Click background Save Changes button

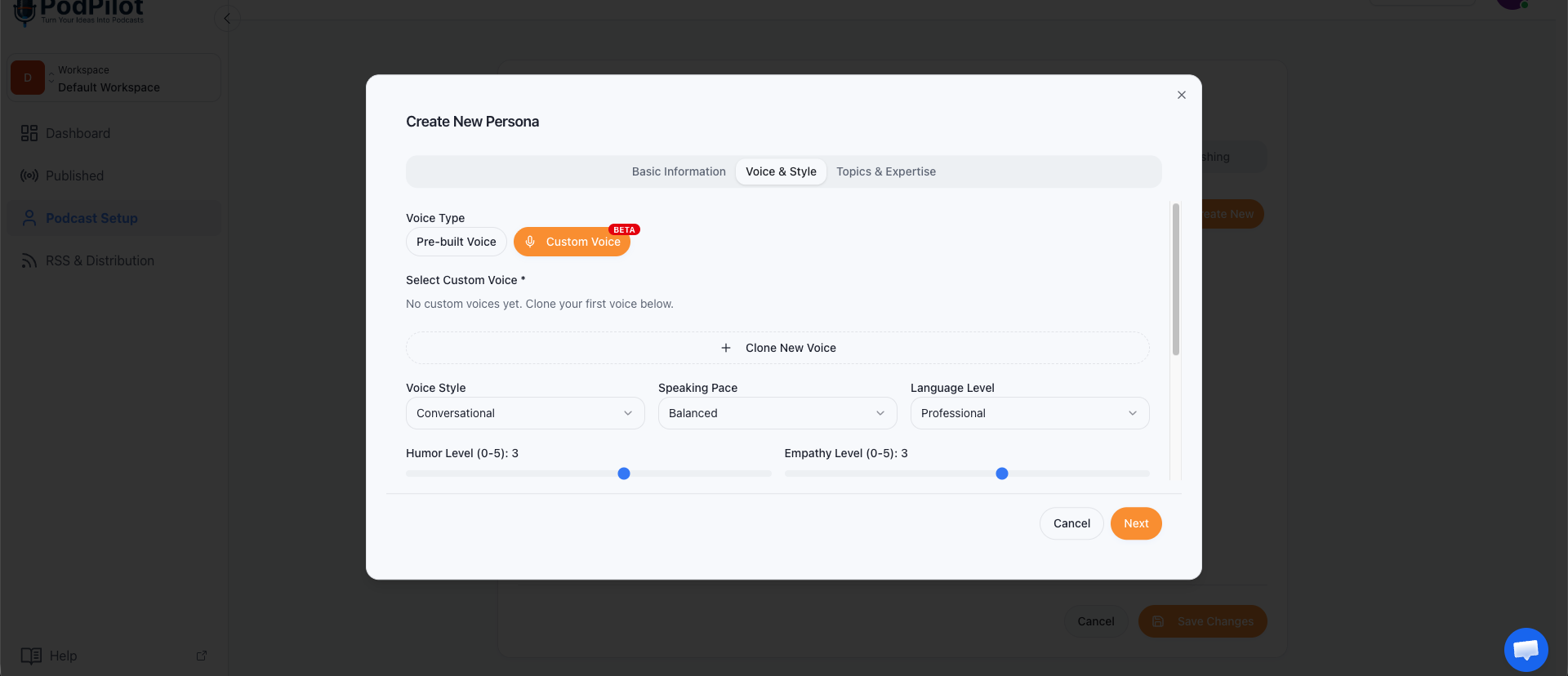[x=1202, y=621]
